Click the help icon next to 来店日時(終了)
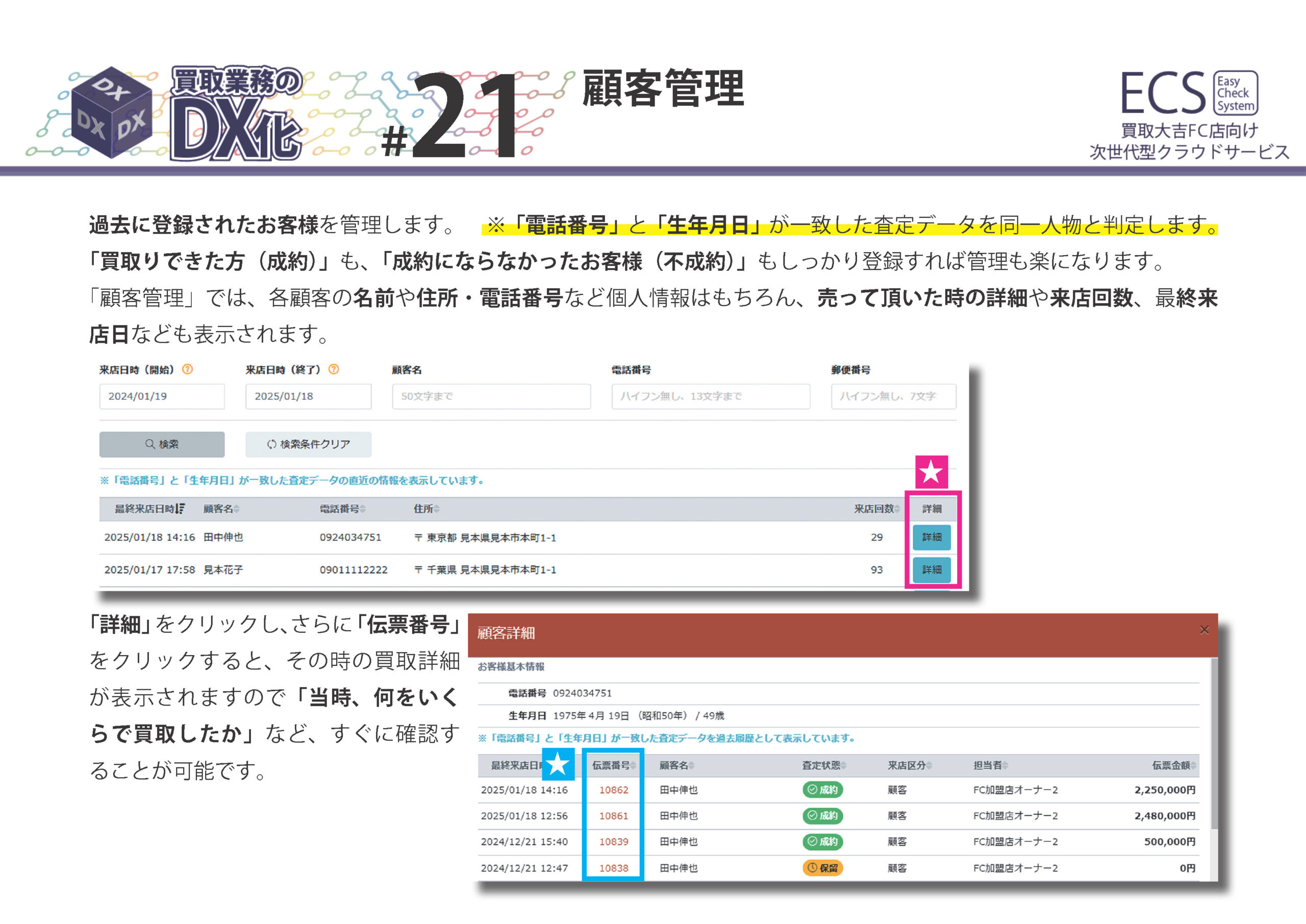Viewport: 1306px width, 924px height. tap(334, 369)
